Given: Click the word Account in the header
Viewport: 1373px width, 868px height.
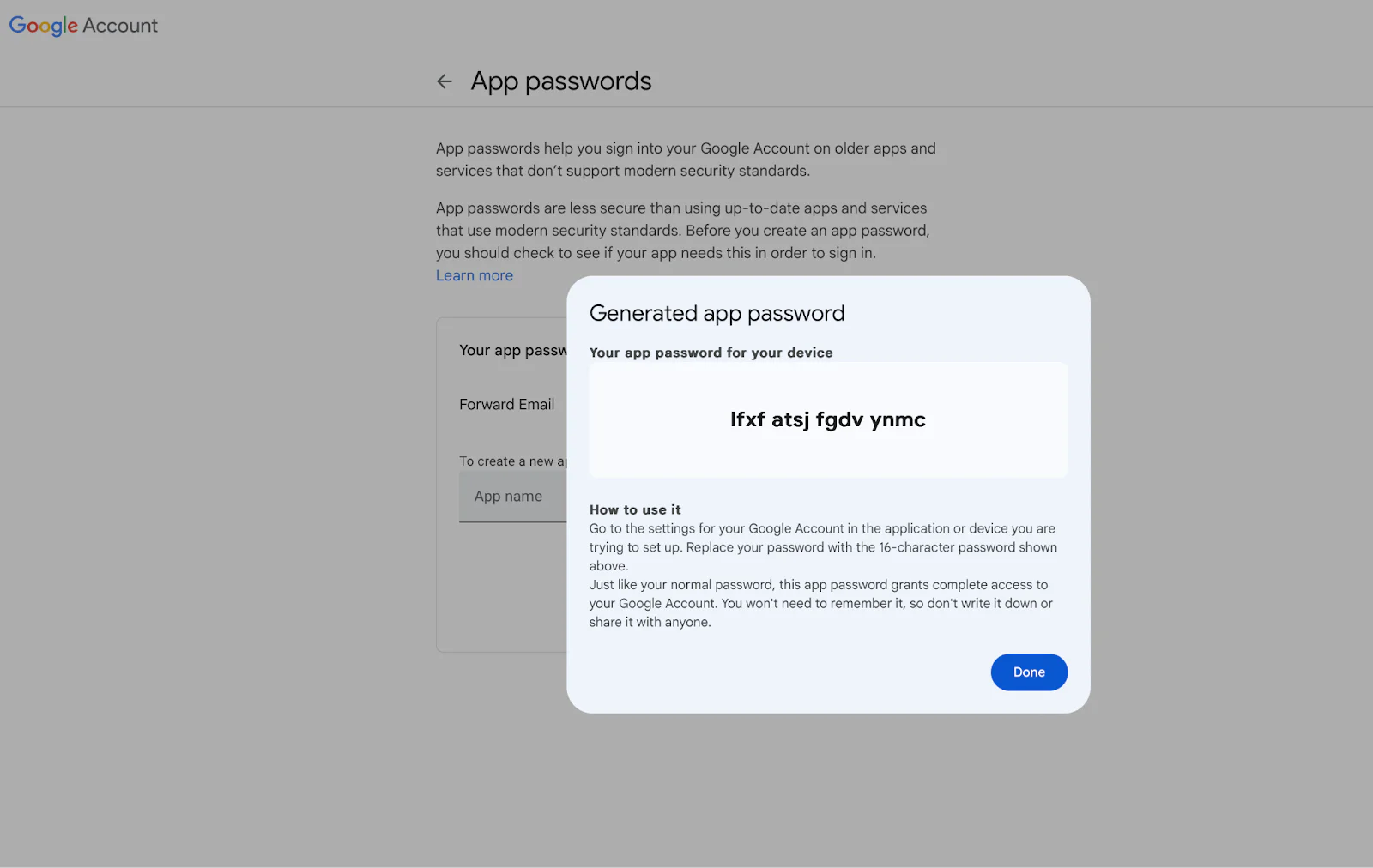Looking at the screenshot, I should point(120,26).
